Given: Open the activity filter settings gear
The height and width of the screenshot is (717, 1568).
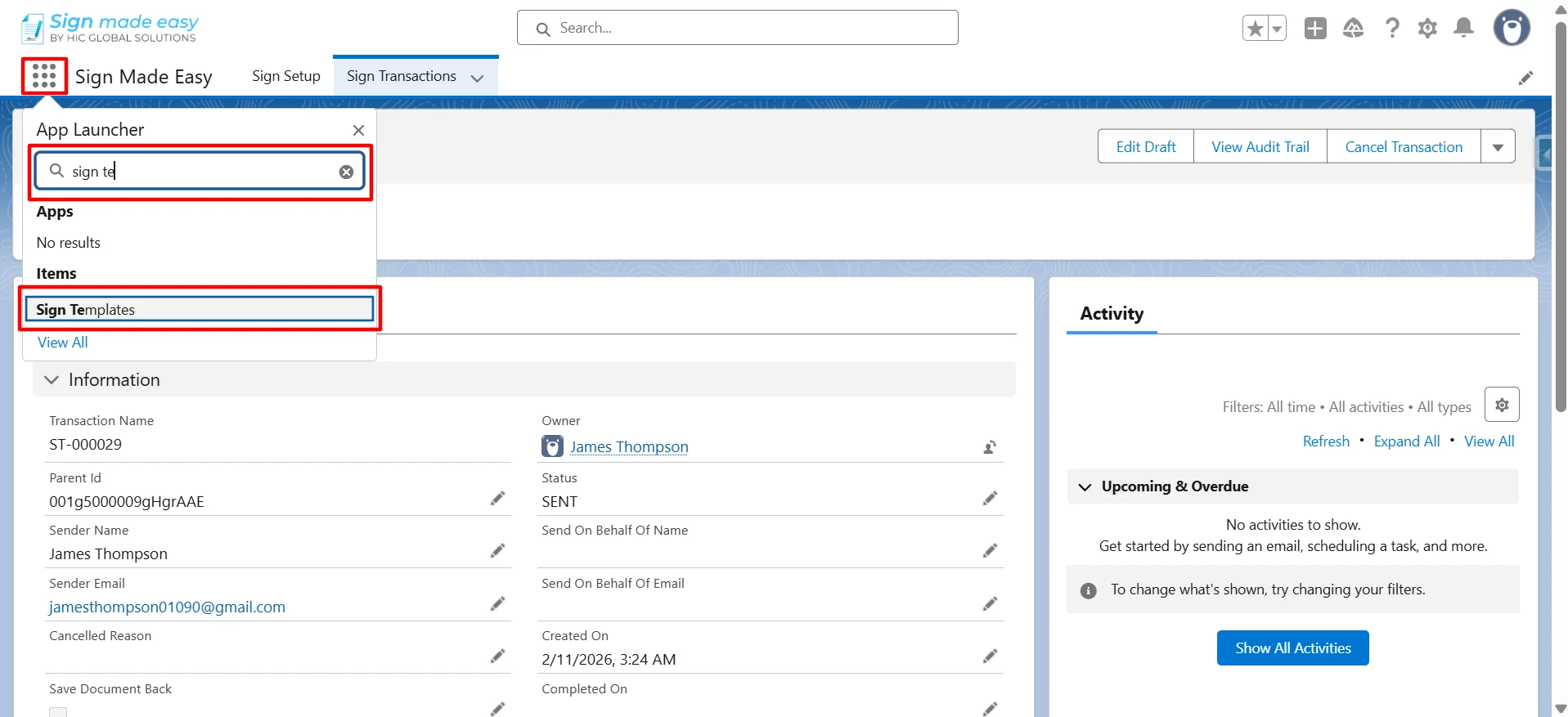Looking at the screenshot, I should [1502, 405].
